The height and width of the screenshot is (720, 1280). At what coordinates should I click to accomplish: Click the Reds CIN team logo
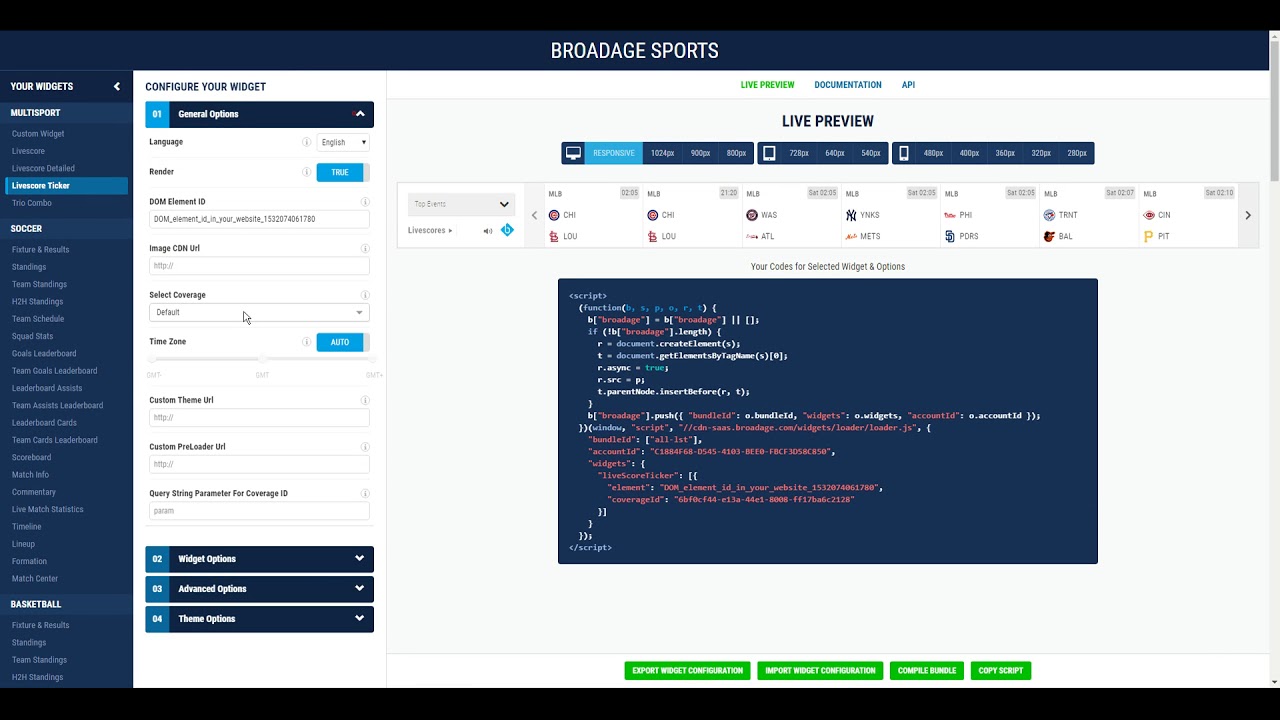click(1149, 215)
